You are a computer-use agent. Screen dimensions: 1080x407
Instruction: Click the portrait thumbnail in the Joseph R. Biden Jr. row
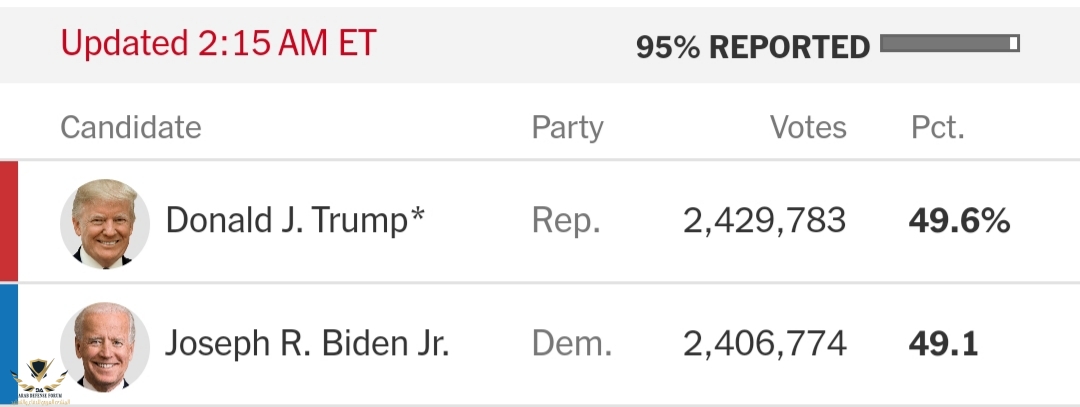coord(105,346)
